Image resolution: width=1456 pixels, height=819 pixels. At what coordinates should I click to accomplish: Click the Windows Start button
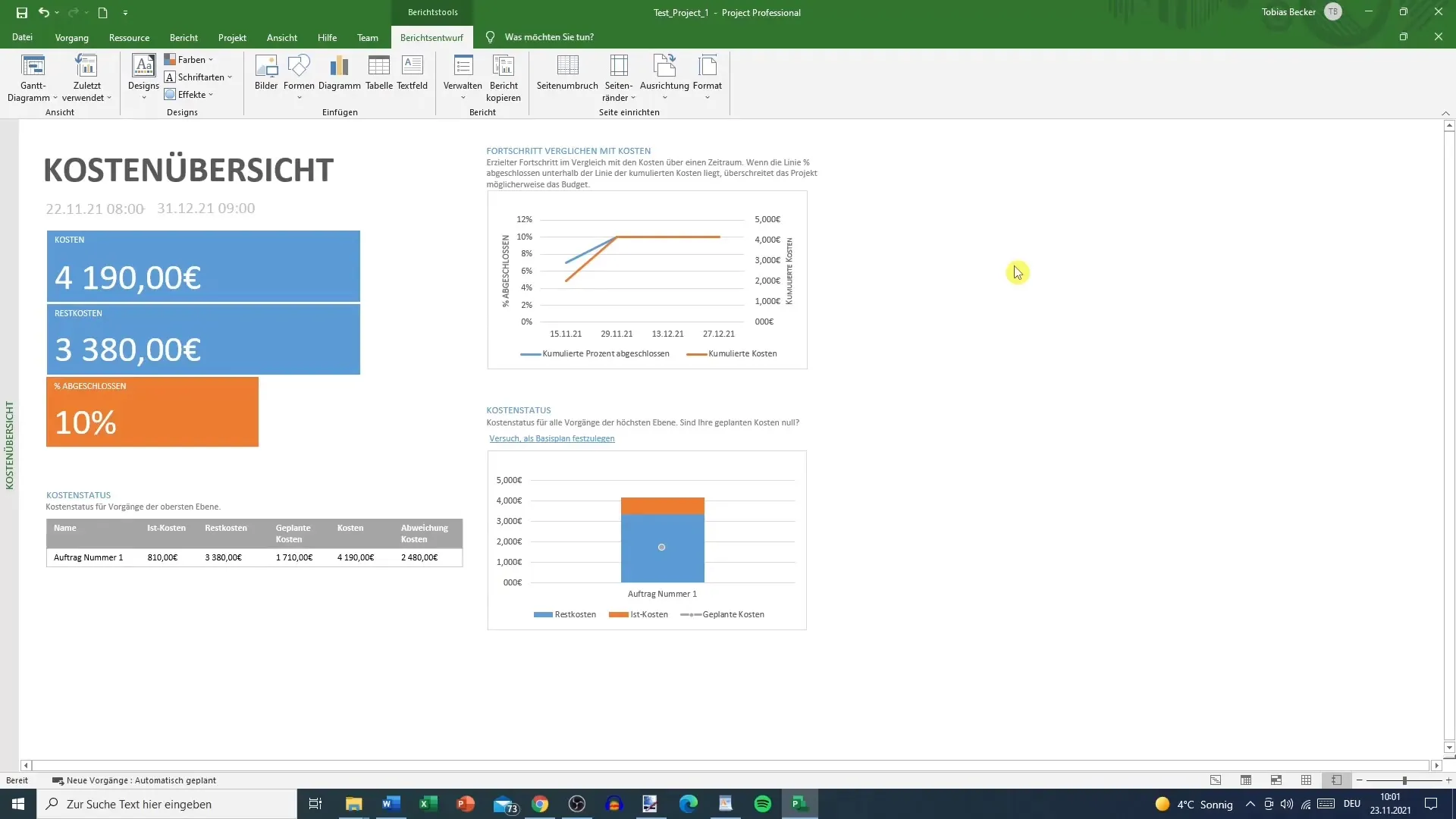[18, 804]
